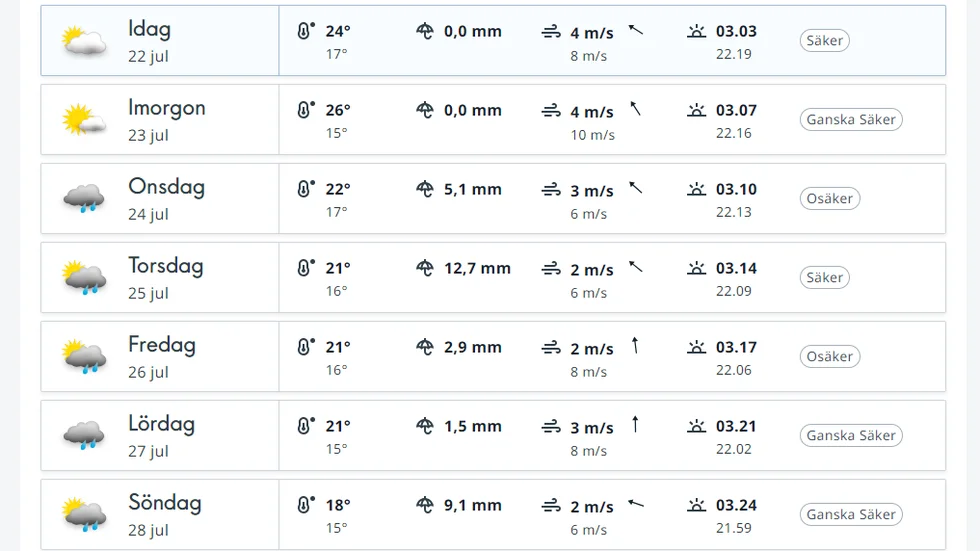Open the Onsdag 24 jul day label
This screenshot has width=980, height=551.
pyautogui.click(x=166, y=199)
